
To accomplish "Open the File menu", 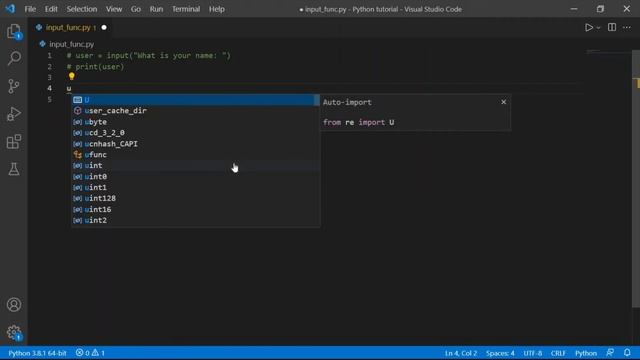I will 30,9.
